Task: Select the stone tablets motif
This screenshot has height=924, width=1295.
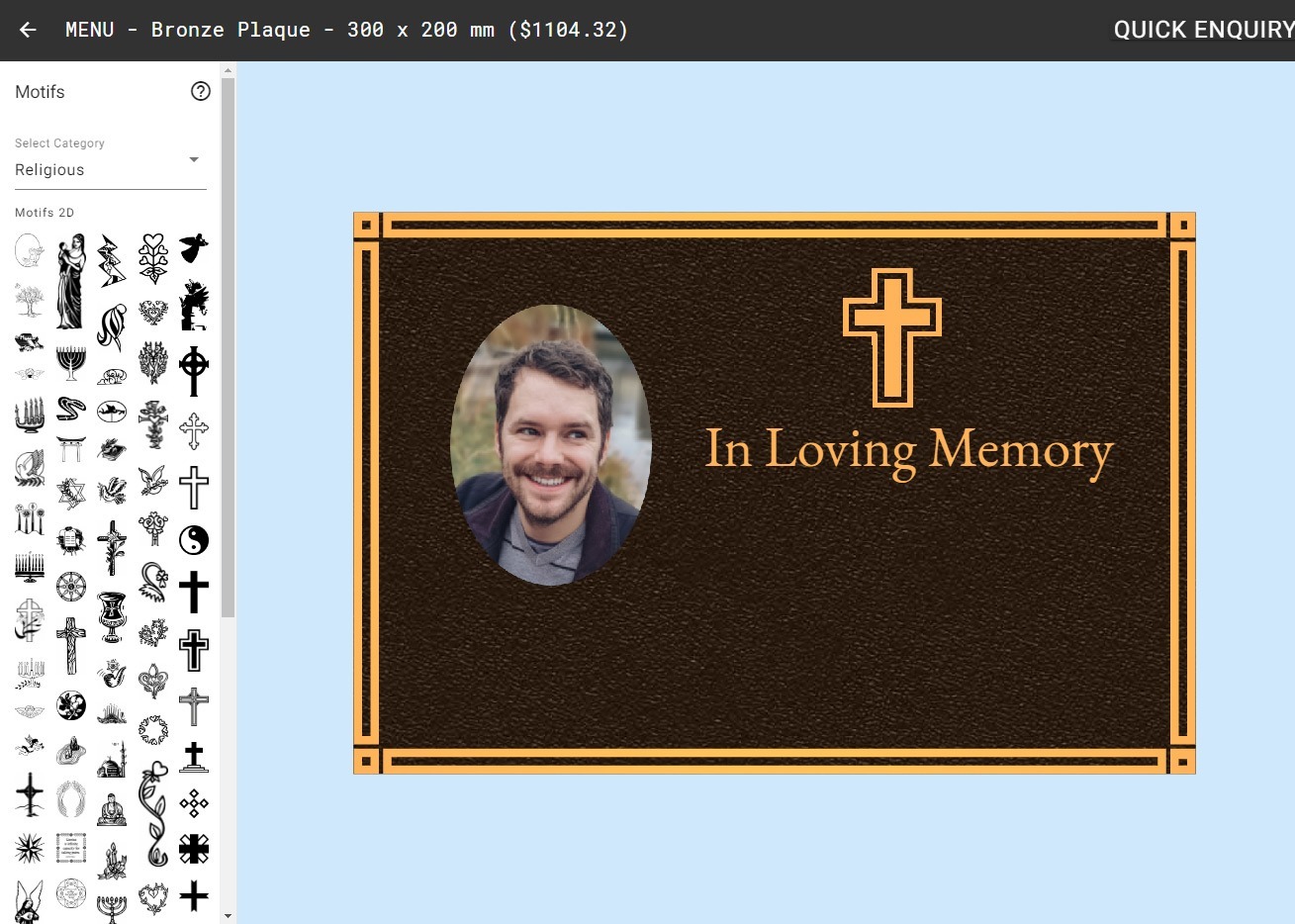Action: [x=70, y=540]
